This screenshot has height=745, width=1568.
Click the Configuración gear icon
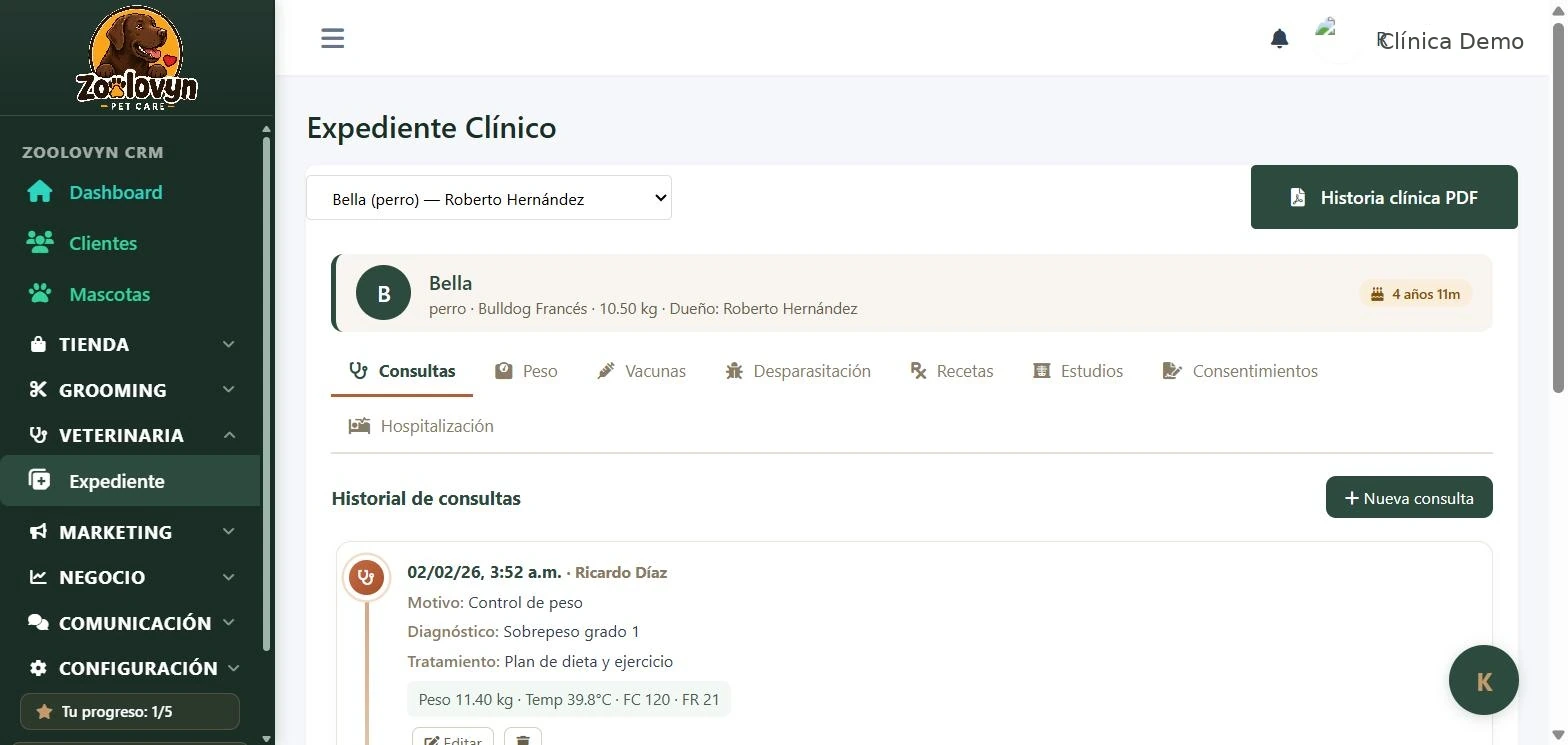(38, 668)
